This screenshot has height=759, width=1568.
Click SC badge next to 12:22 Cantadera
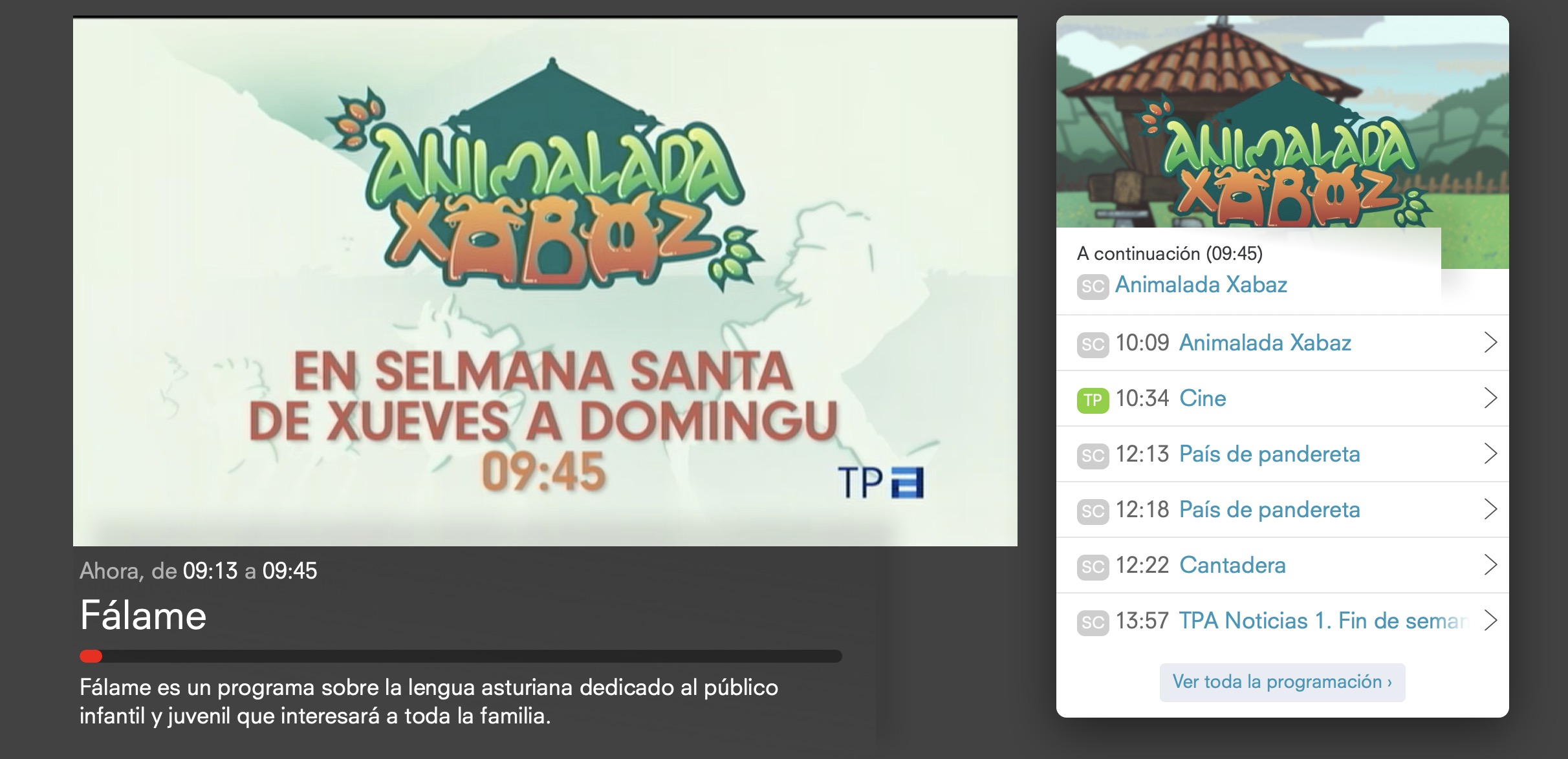pos(1093,566)
